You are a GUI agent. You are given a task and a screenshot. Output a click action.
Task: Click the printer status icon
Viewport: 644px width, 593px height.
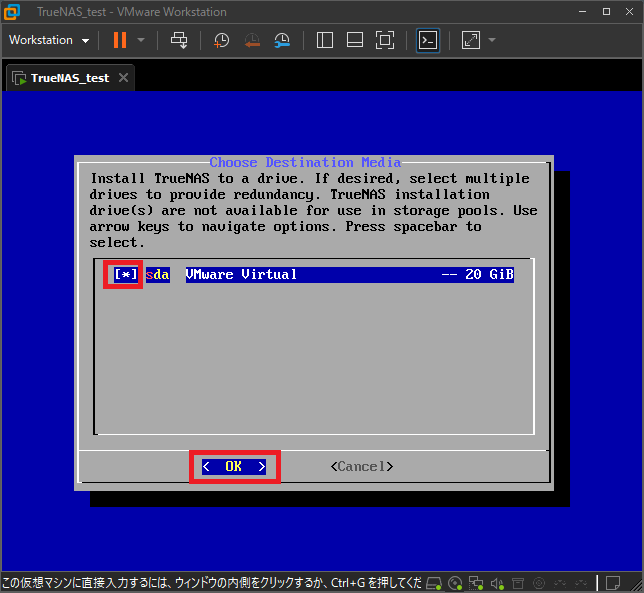pyautogui.click(x=518, y=583)
